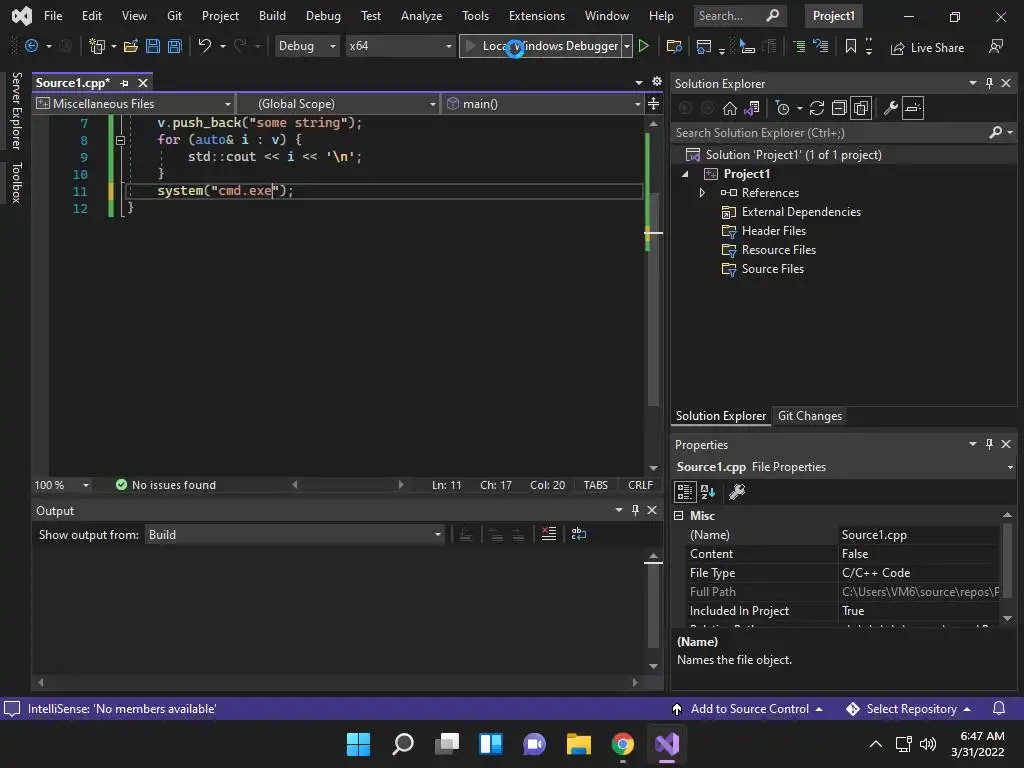Switch to the Git Changes tab

810,416
